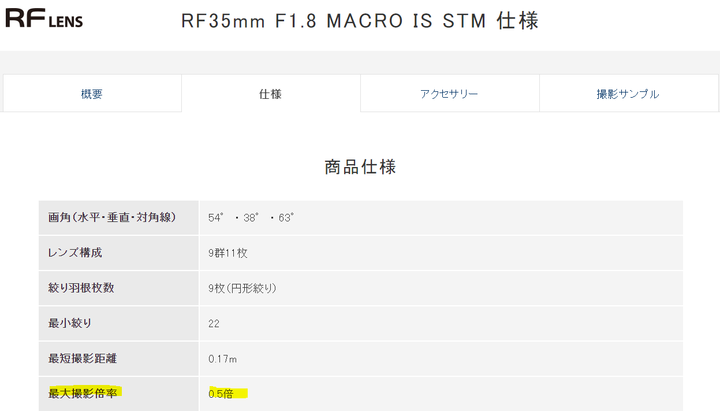The height and width of the screenshot is (411, 720).
Task: Select the 最短撮影距離 row label
Action: 83,358
